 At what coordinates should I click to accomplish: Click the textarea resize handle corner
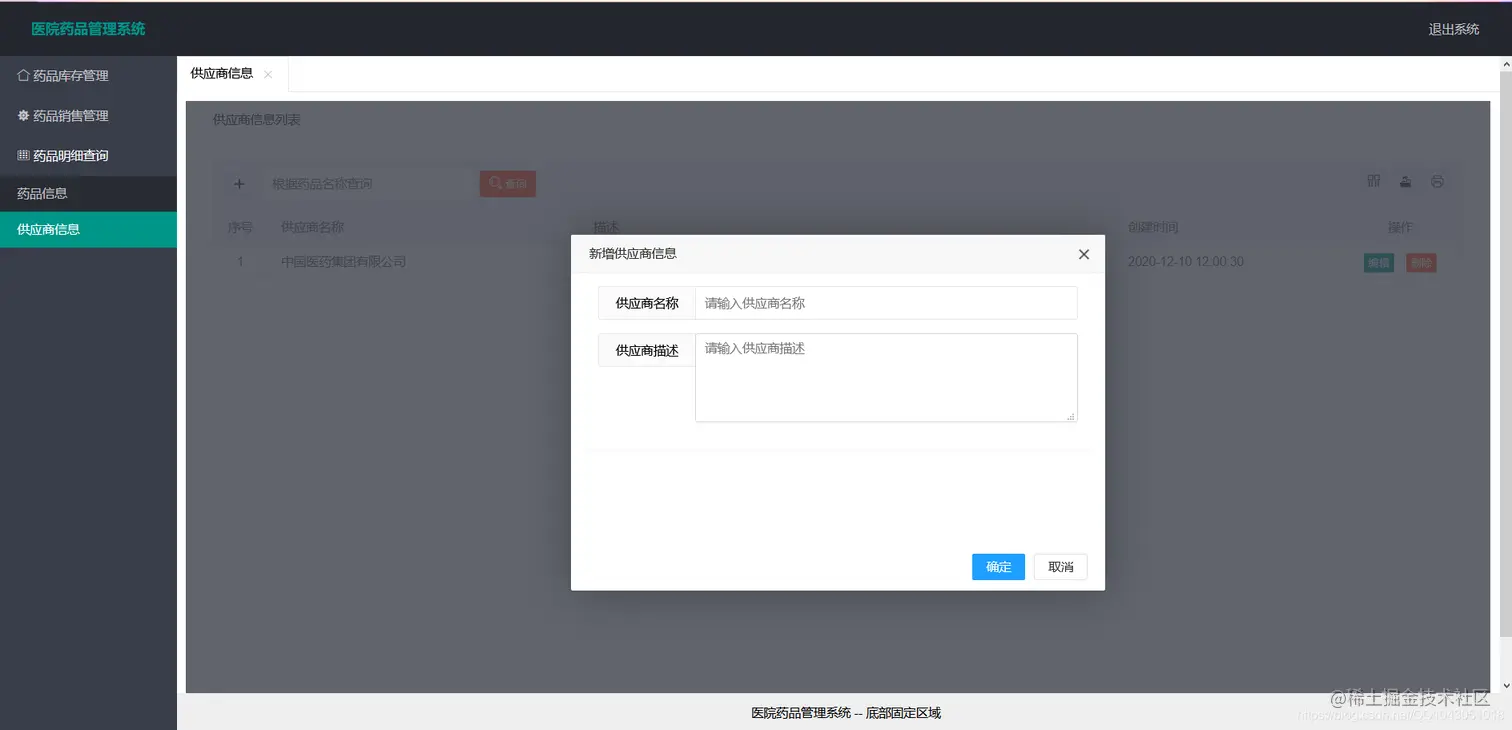coord(1071,415)
